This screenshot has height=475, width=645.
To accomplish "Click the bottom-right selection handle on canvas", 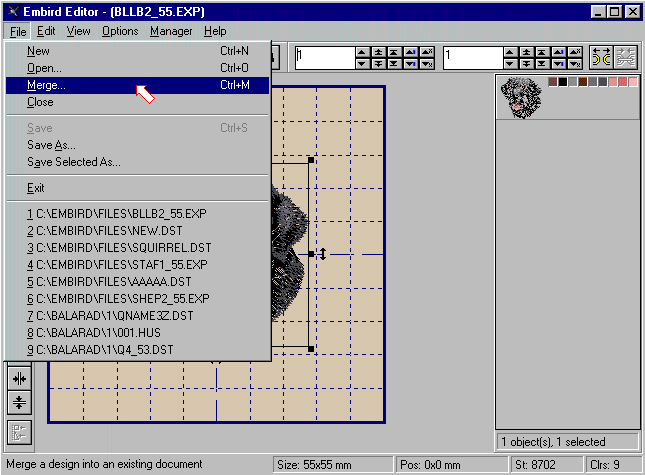I will coord(311,349).
